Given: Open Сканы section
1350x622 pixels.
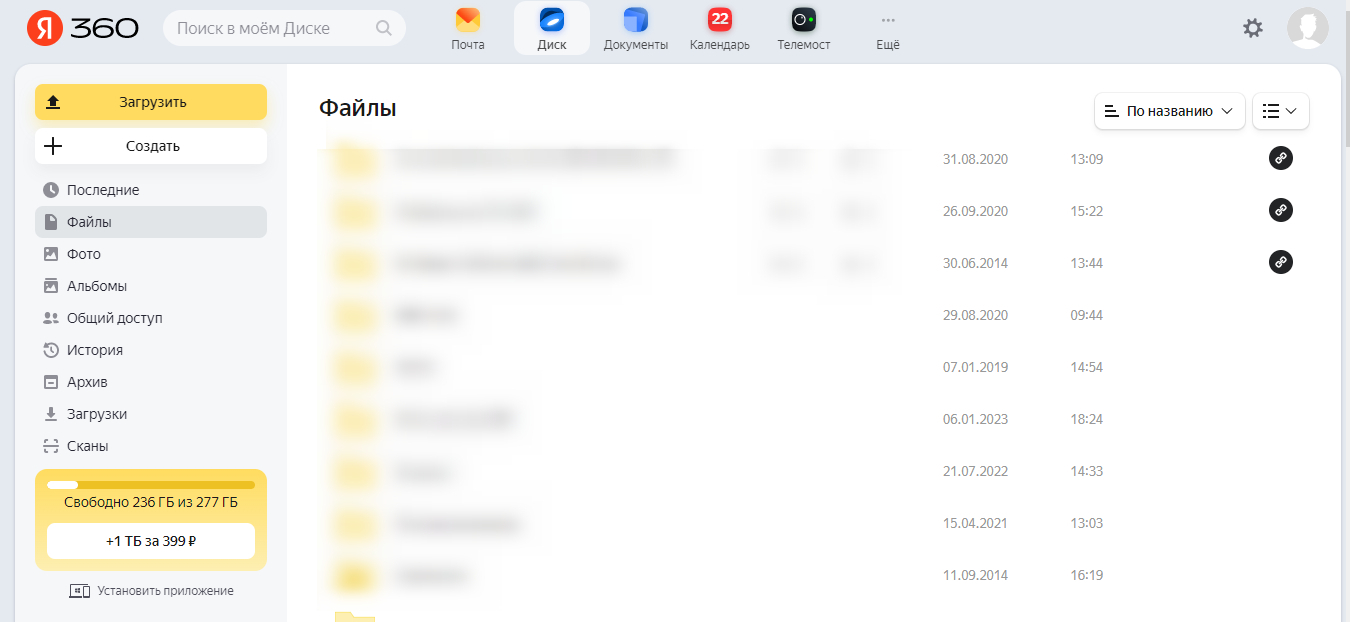Looking at the screenshot, I should tap(151, 446).
